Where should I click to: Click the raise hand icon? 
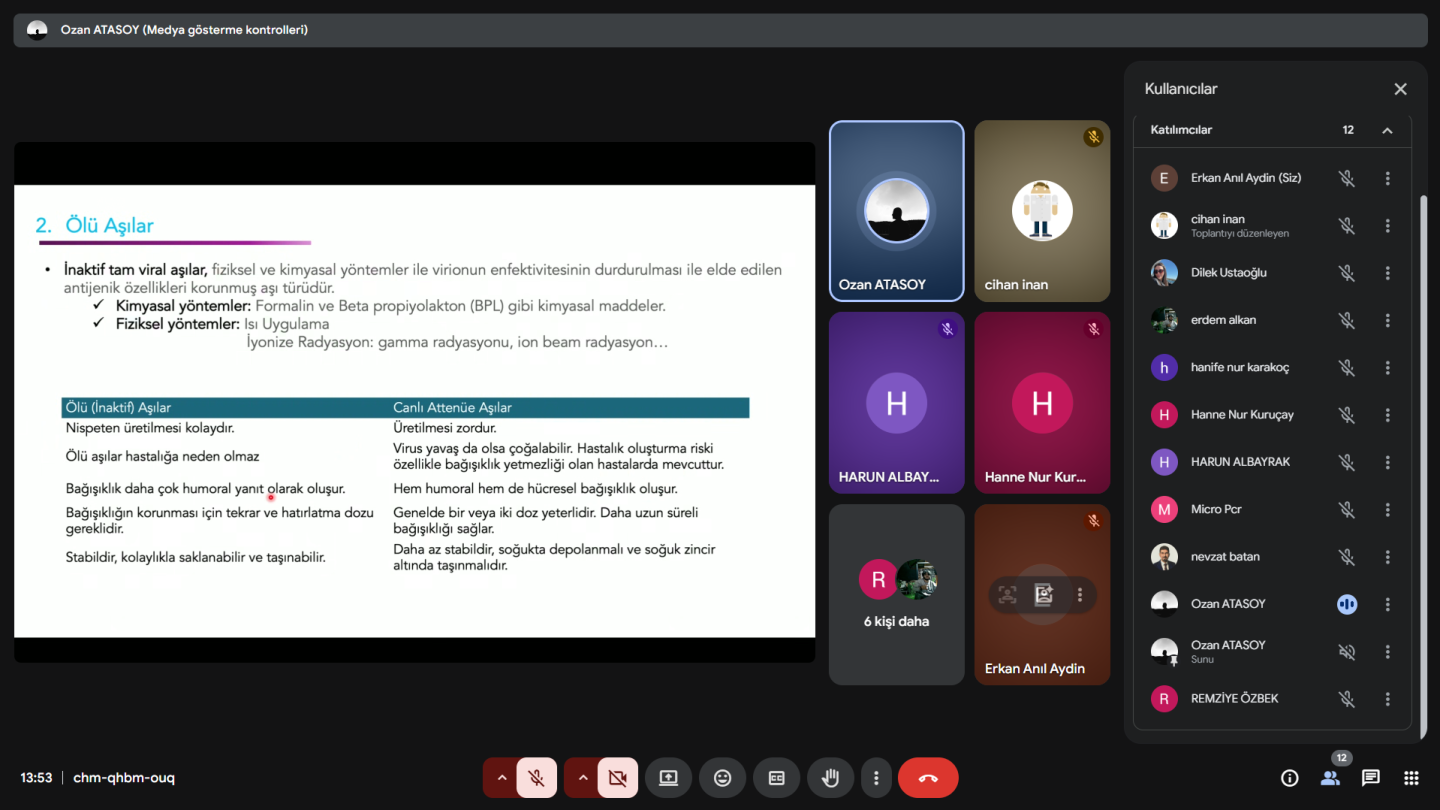(830, 778)
